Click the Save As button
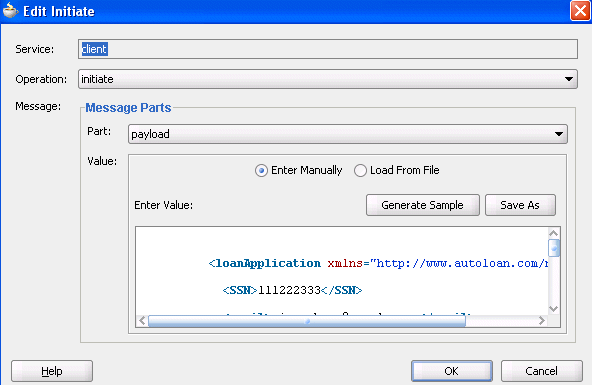The height and width of the screenshot is (385, 592). pos(520,205)
